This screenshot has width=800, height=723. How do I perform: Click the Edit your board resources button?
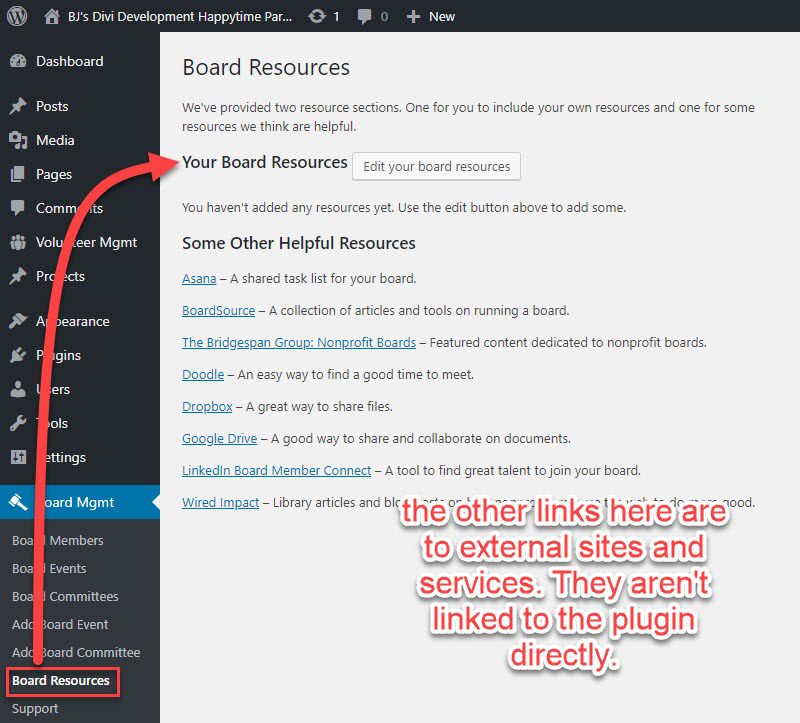coord(436,167)
